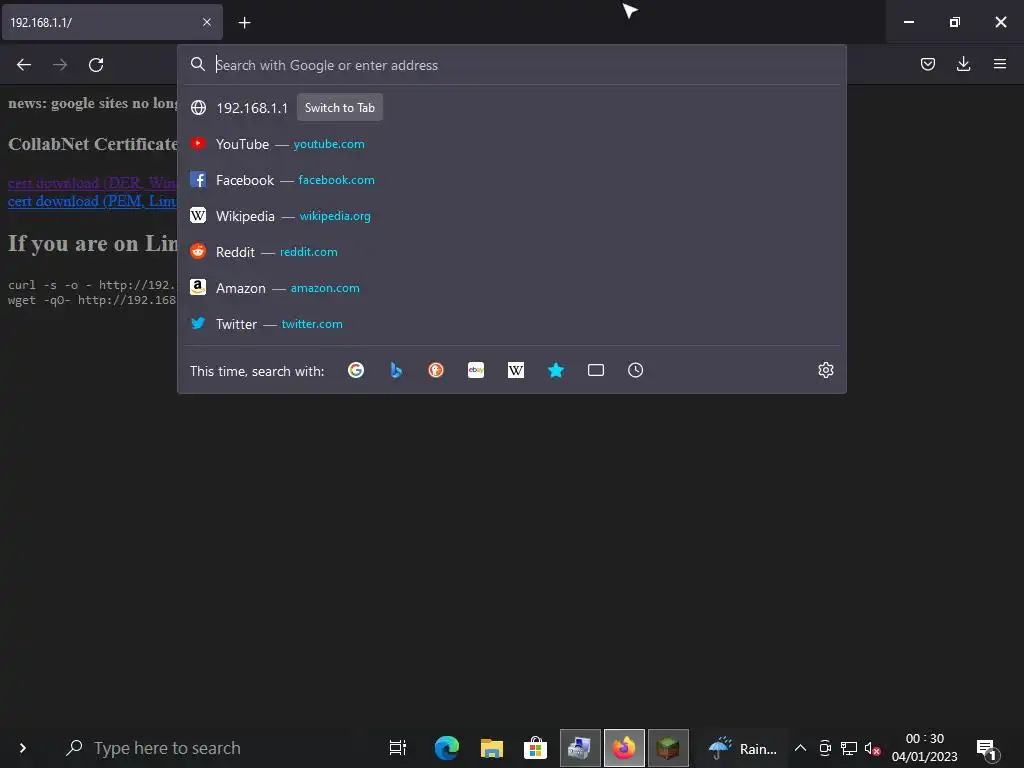
Task: Click the cert download (PEM, Linux) link
Action: click(x=92, y=201)
